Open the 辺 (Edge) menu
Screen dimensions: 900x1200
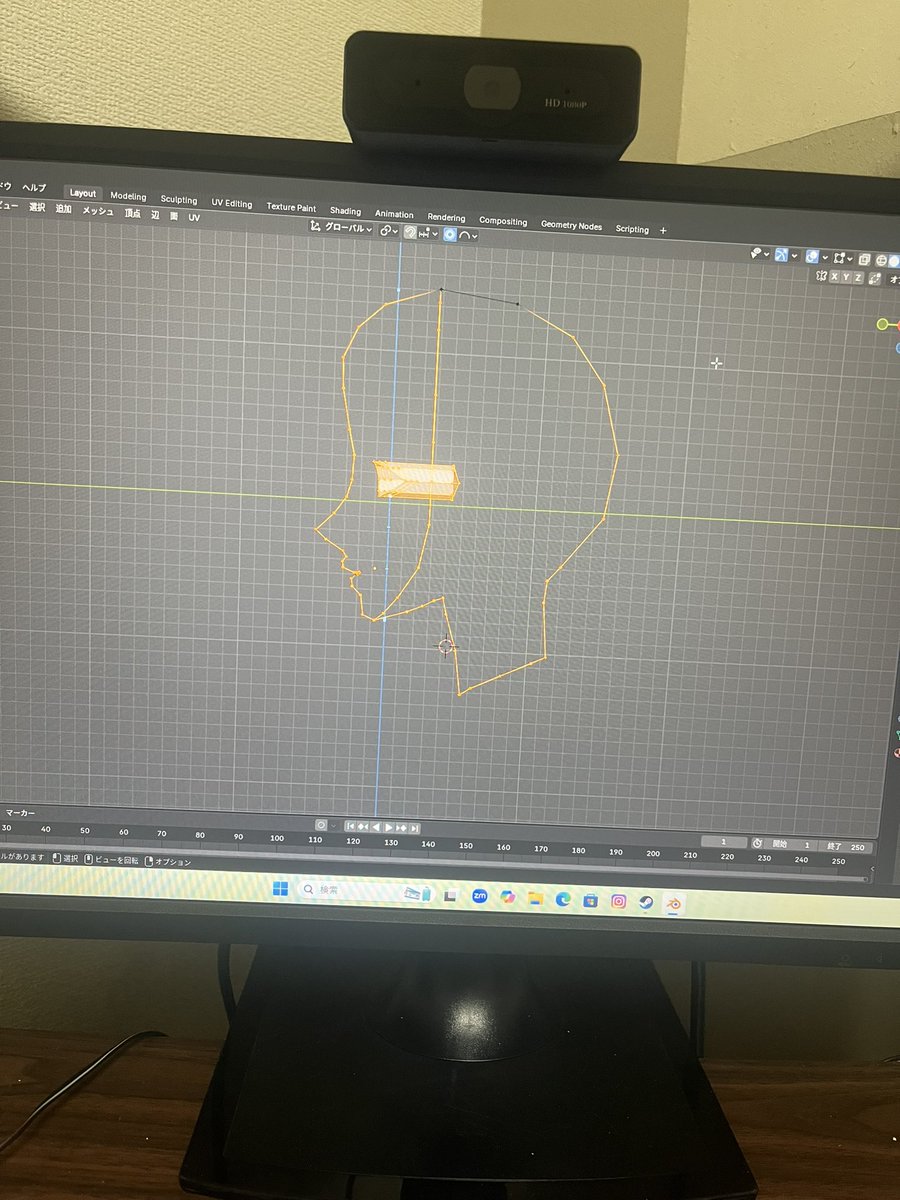155,214
